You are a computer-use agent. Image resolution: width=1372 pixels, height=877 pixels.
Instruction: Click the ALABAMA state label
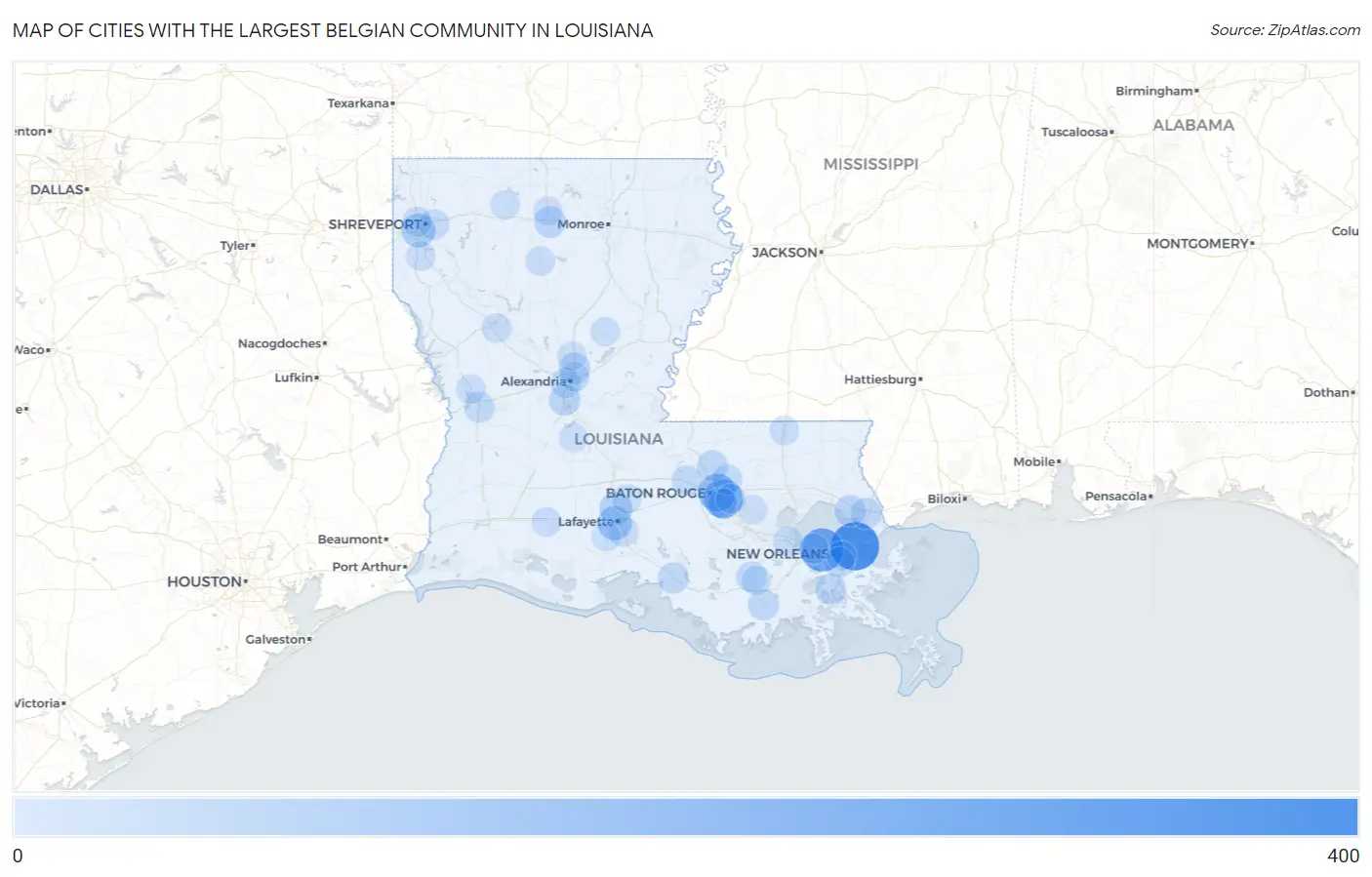(1193, 125)
